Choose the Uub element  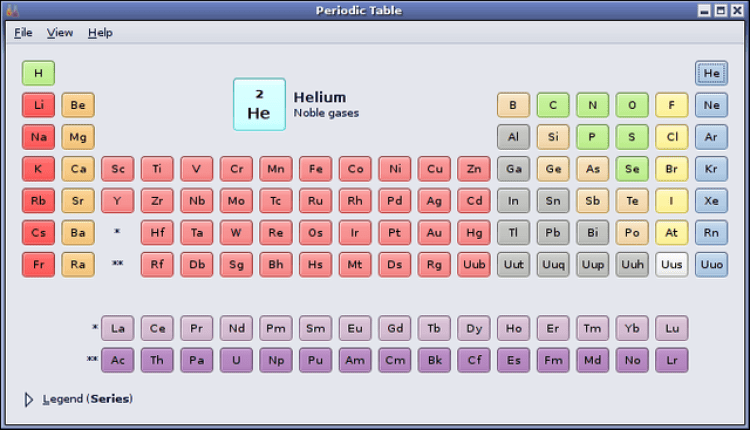click(474, 265)
